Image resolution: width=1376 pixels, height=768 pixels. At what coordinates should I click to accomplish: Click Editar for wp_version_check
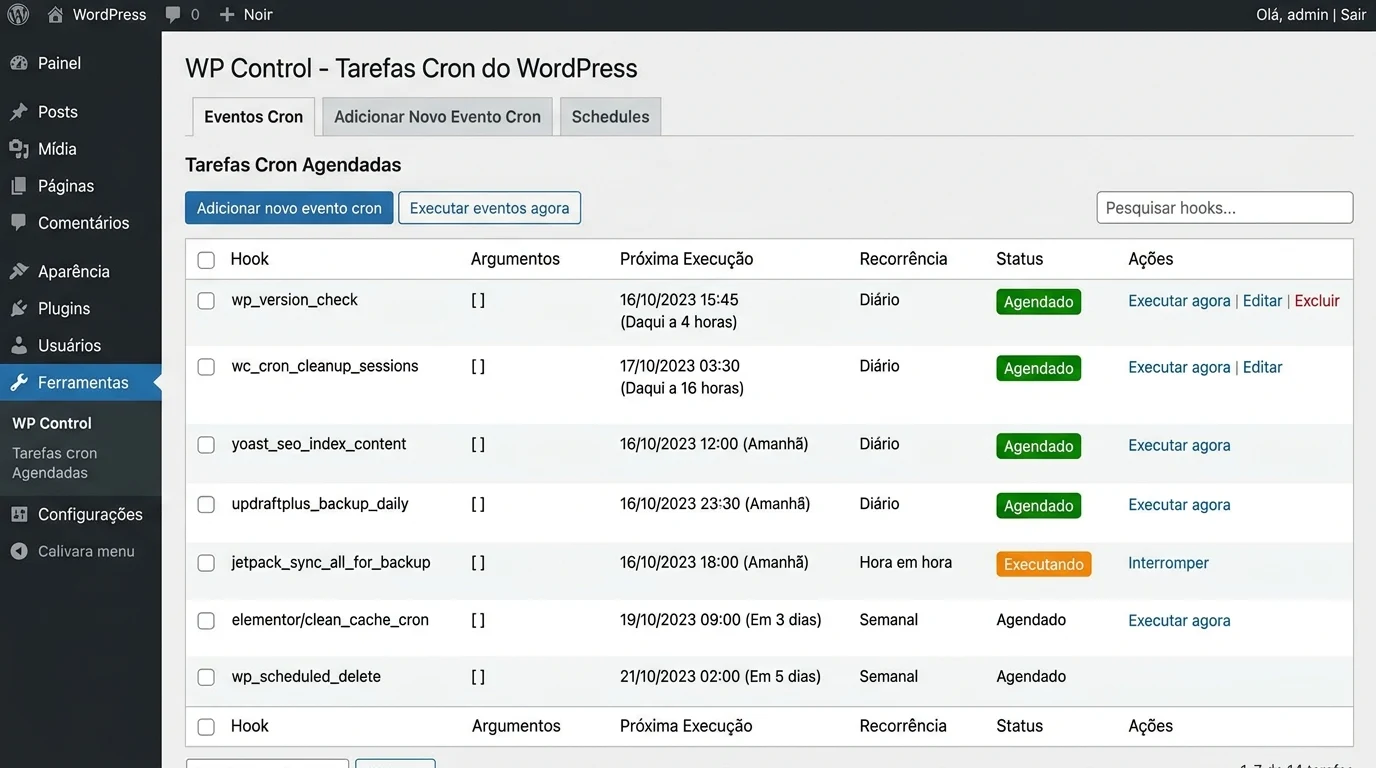pyautogui.click(x=1262, y=301)
